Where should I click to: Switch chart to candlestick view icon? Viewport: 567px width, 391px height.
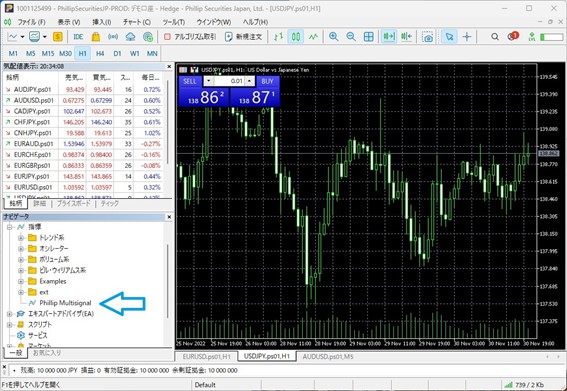tap(296, 37)
